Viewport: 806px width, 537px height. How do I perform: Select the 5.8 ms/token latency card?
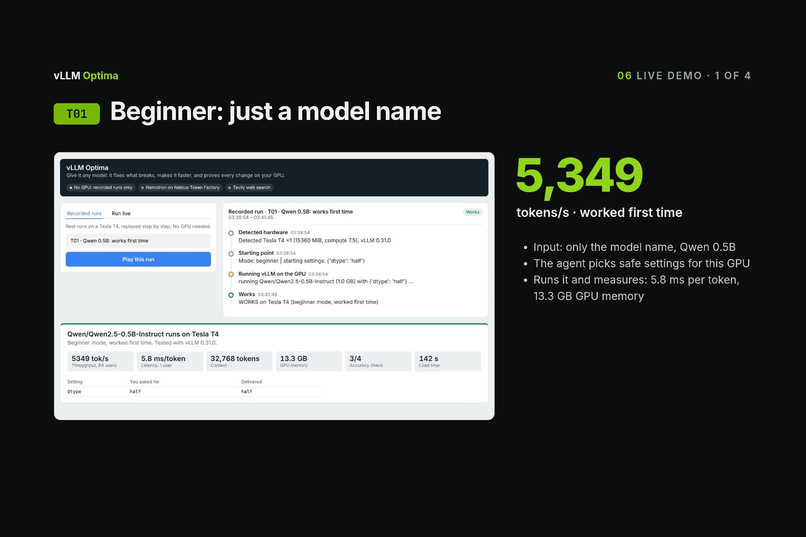(x=170, y=361)
